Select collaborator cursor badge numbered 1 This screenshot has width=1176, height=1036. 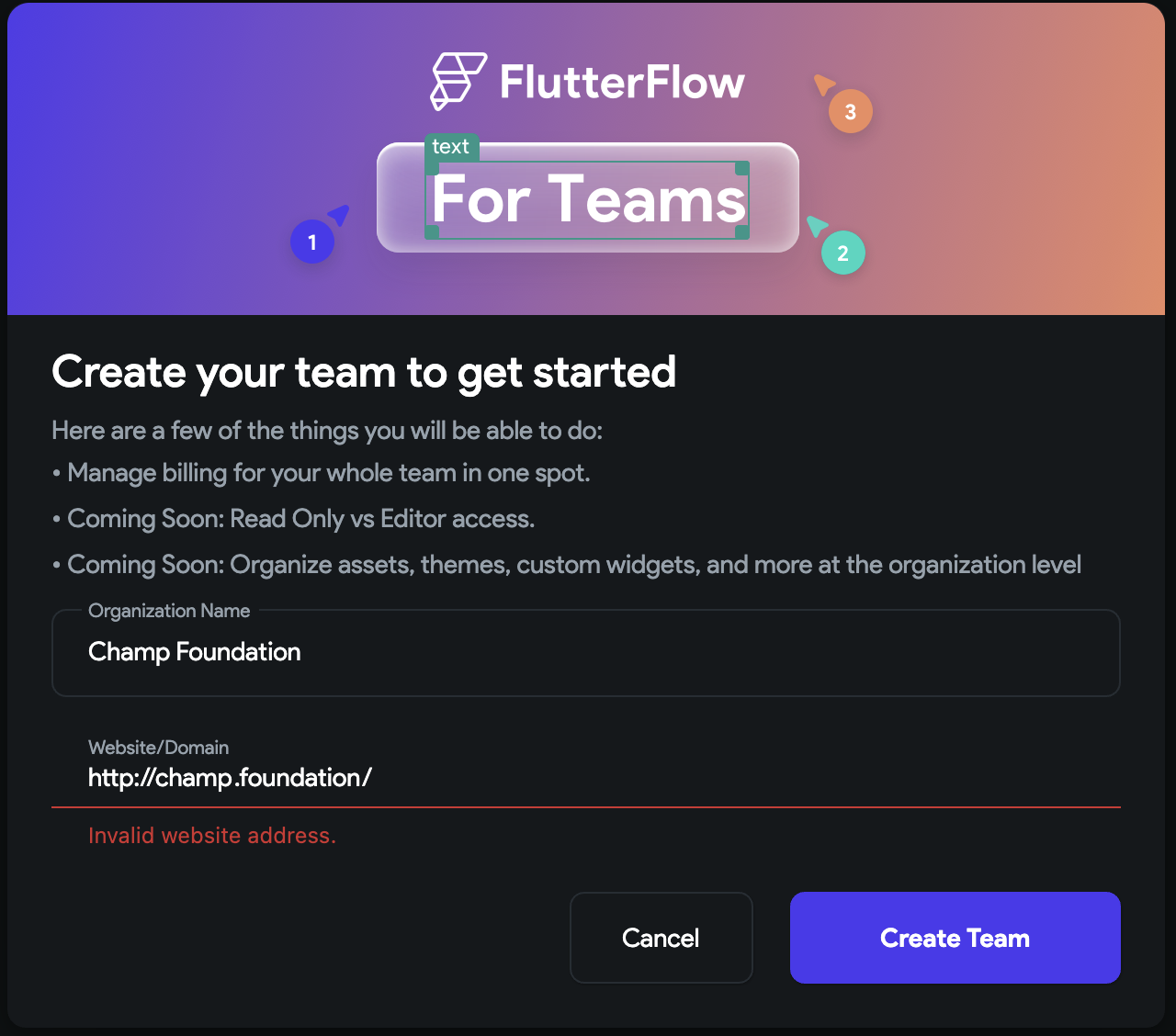(x=311, y=241)
